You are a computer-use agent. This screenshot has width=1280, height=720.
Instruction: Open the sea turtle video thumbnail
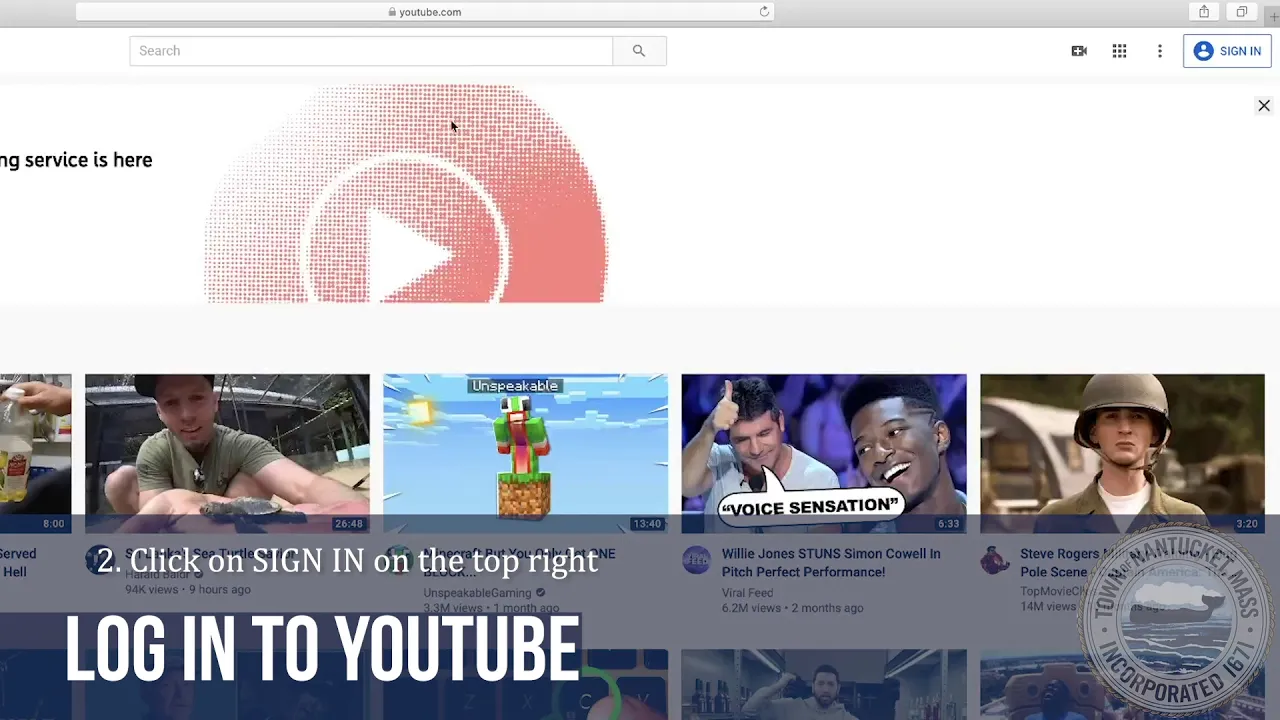227,454
